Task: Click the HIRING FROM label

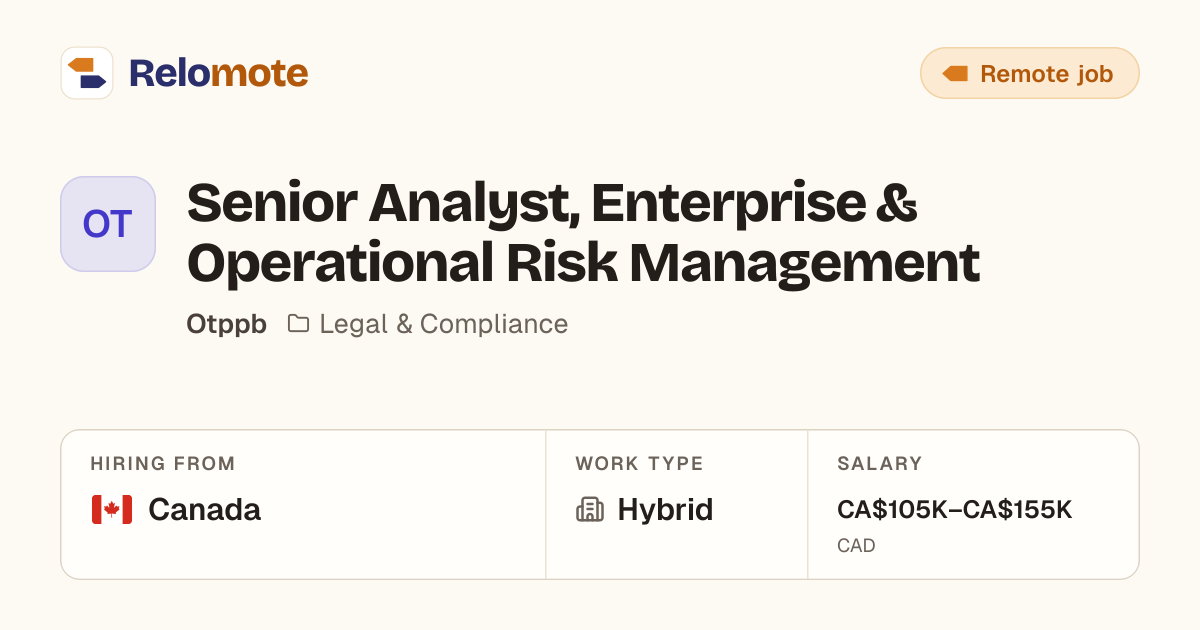Action: (x=163, y=464)
